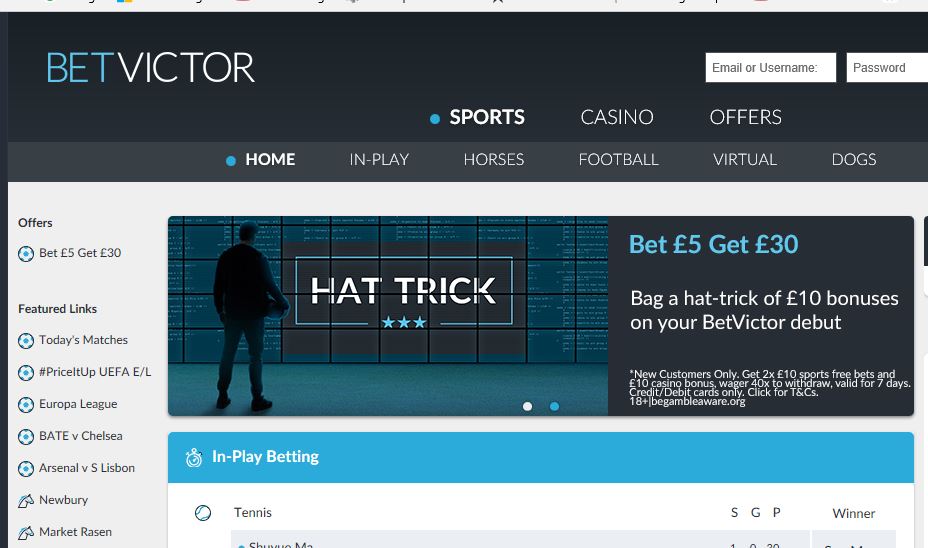The width and height of the screenshot is (928, 548).
Task: Click the football icon next to Today's Matches
Action: pyautogui.click(x=25, y=341)
